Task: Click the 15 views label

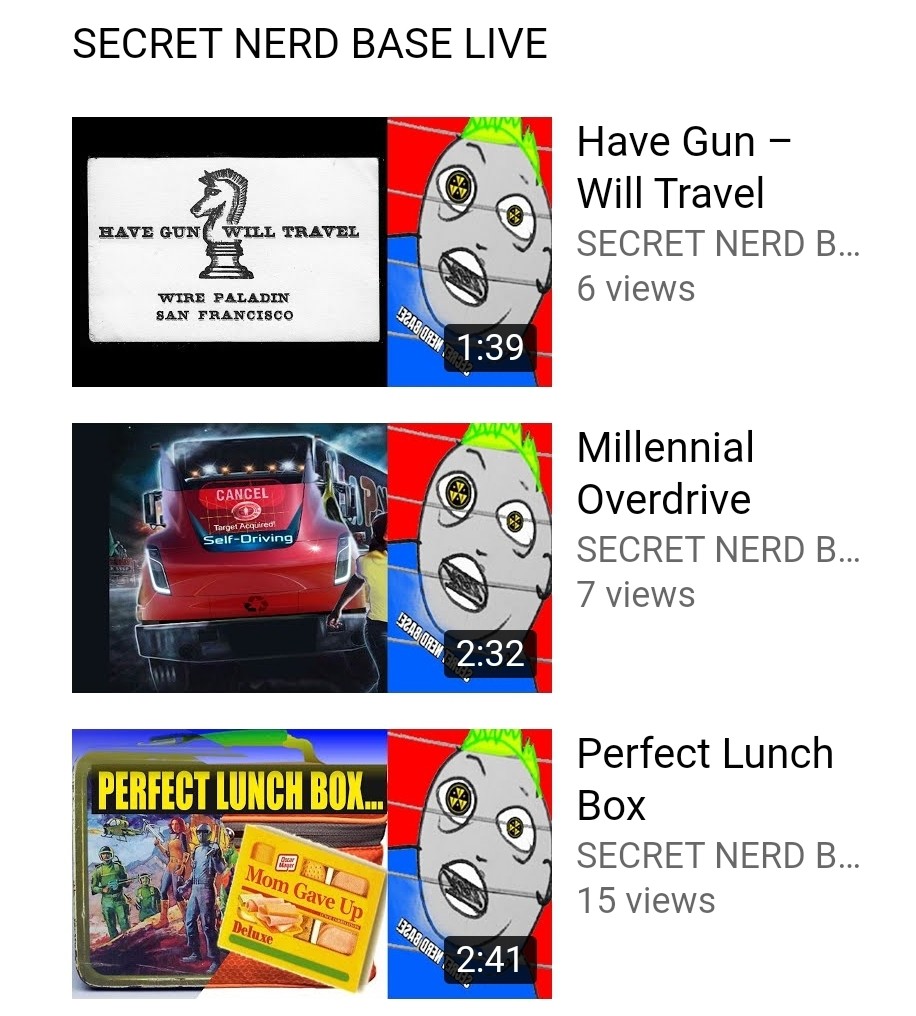Action: [x=646, y=900]
